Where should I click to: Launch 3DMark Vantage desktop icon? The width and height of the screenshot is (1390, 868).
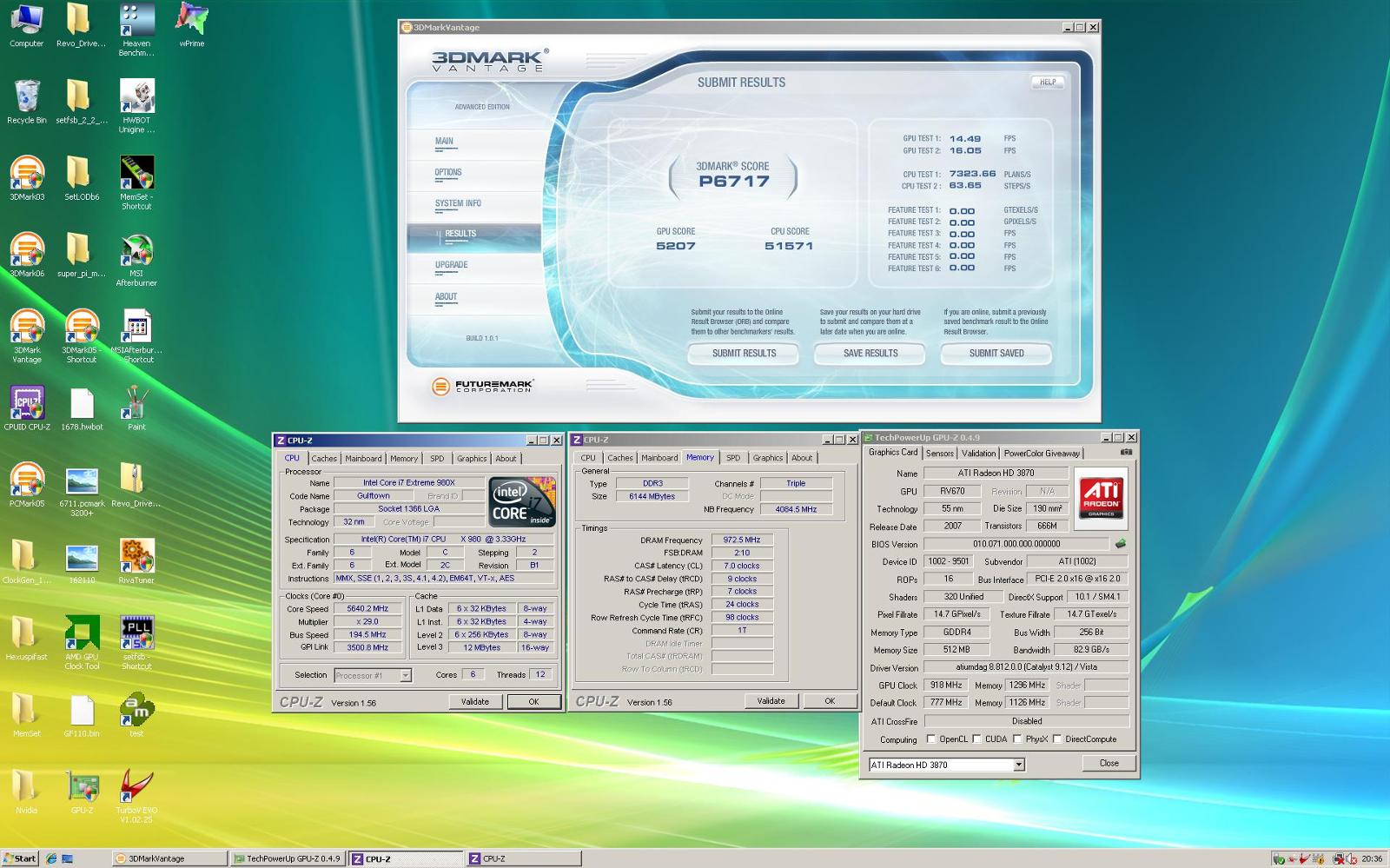pos(26,335)
